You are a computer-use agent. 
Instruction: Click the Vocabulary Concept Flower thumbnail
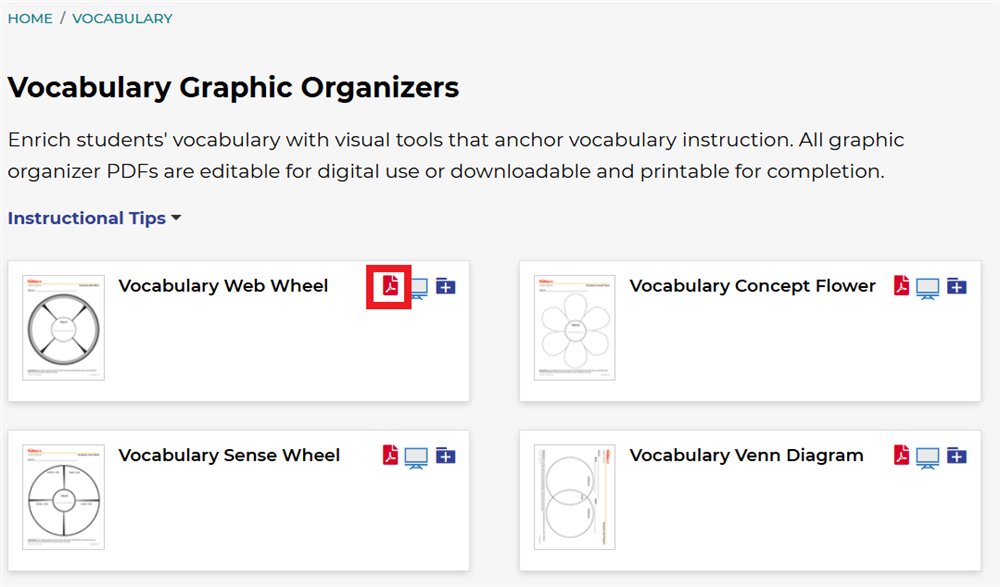[575, 328]
